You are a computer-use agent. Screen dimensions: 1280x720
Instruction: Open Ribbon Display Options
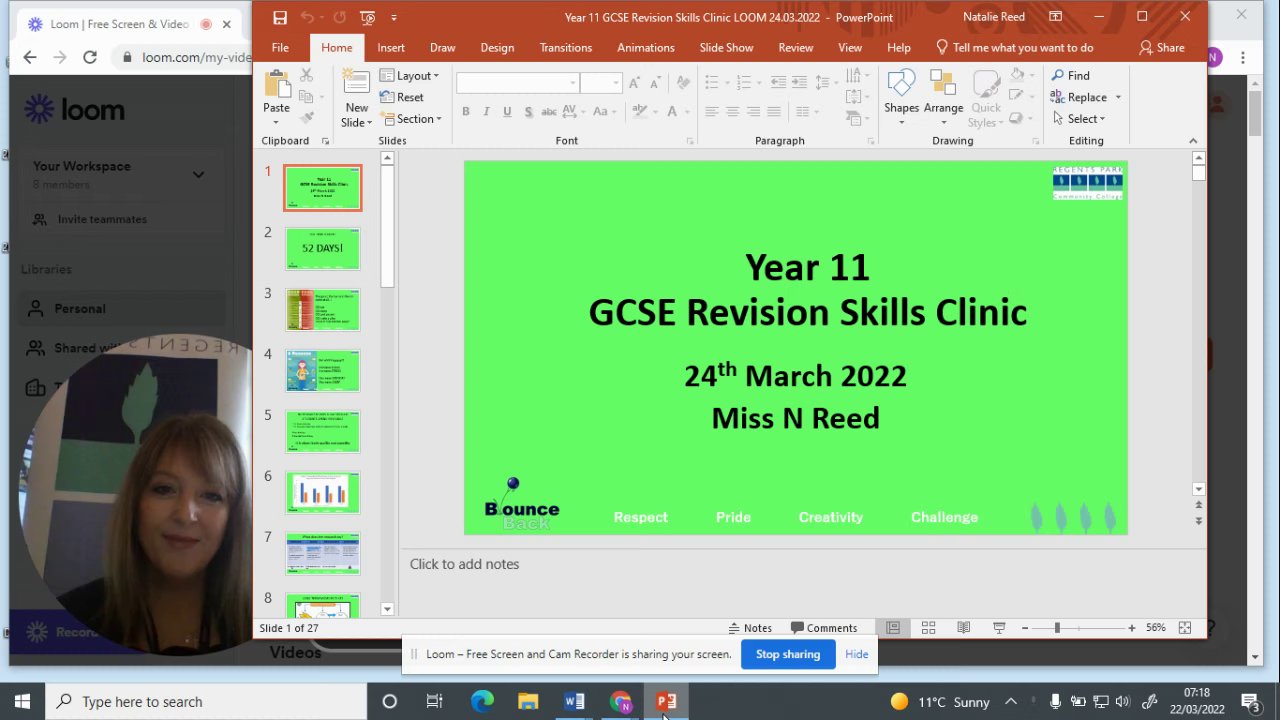coord(1056,17)
